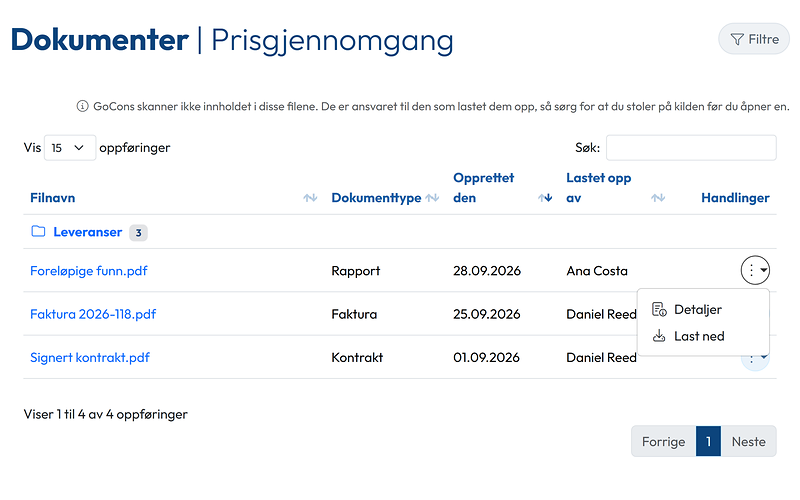Sort by Dokumenttype sort arrows icon

tap(432, 197)
